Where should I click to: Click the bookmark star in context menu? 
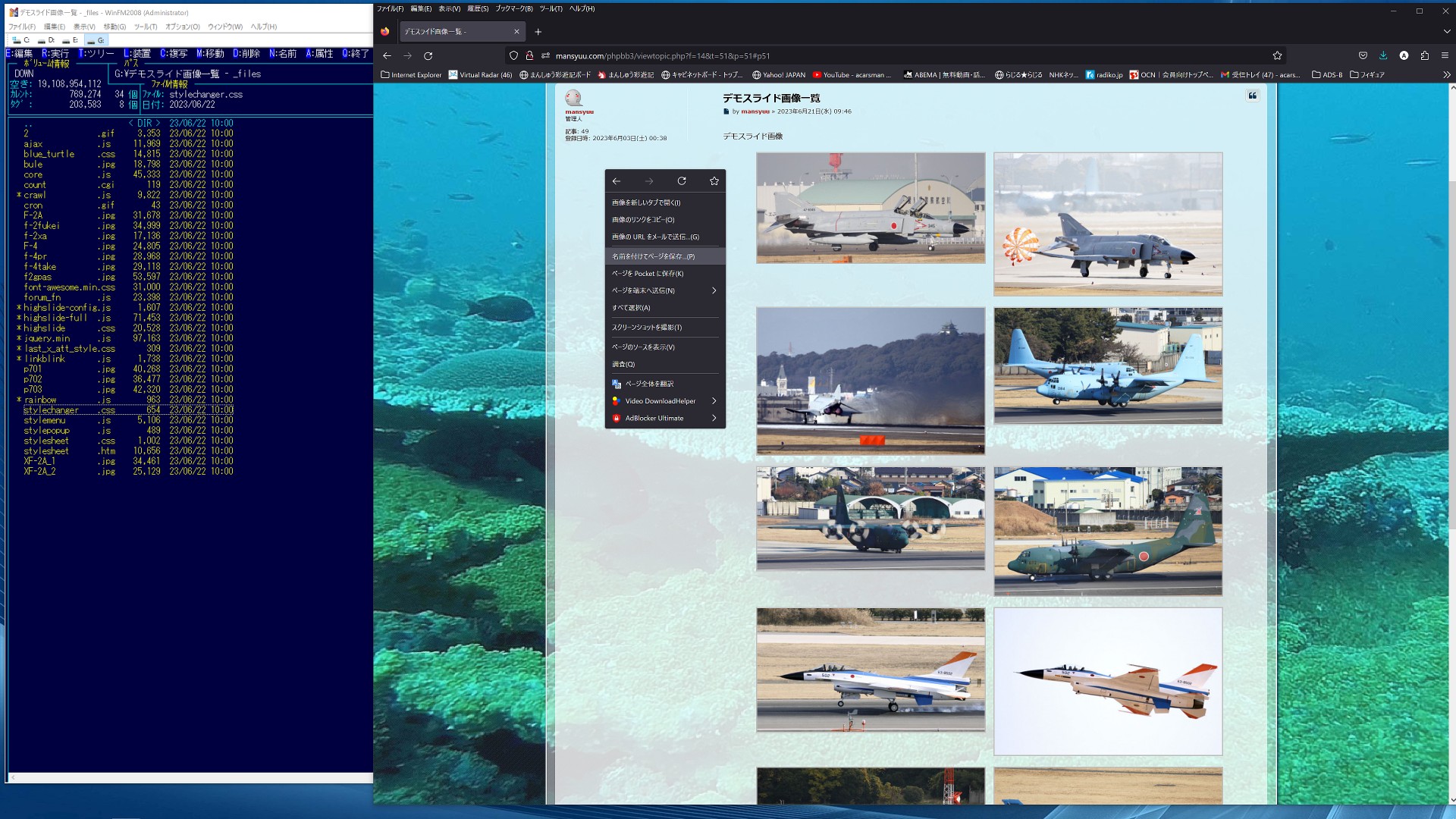tap(714, 181)
